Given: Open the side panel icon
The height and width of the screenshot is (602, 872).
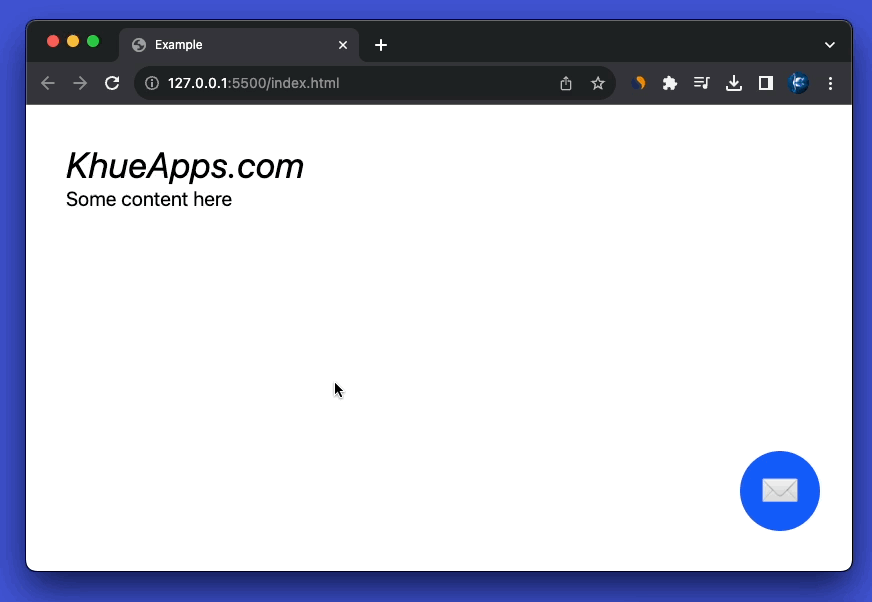Looking at the screenshot, I should click(765, 83).
